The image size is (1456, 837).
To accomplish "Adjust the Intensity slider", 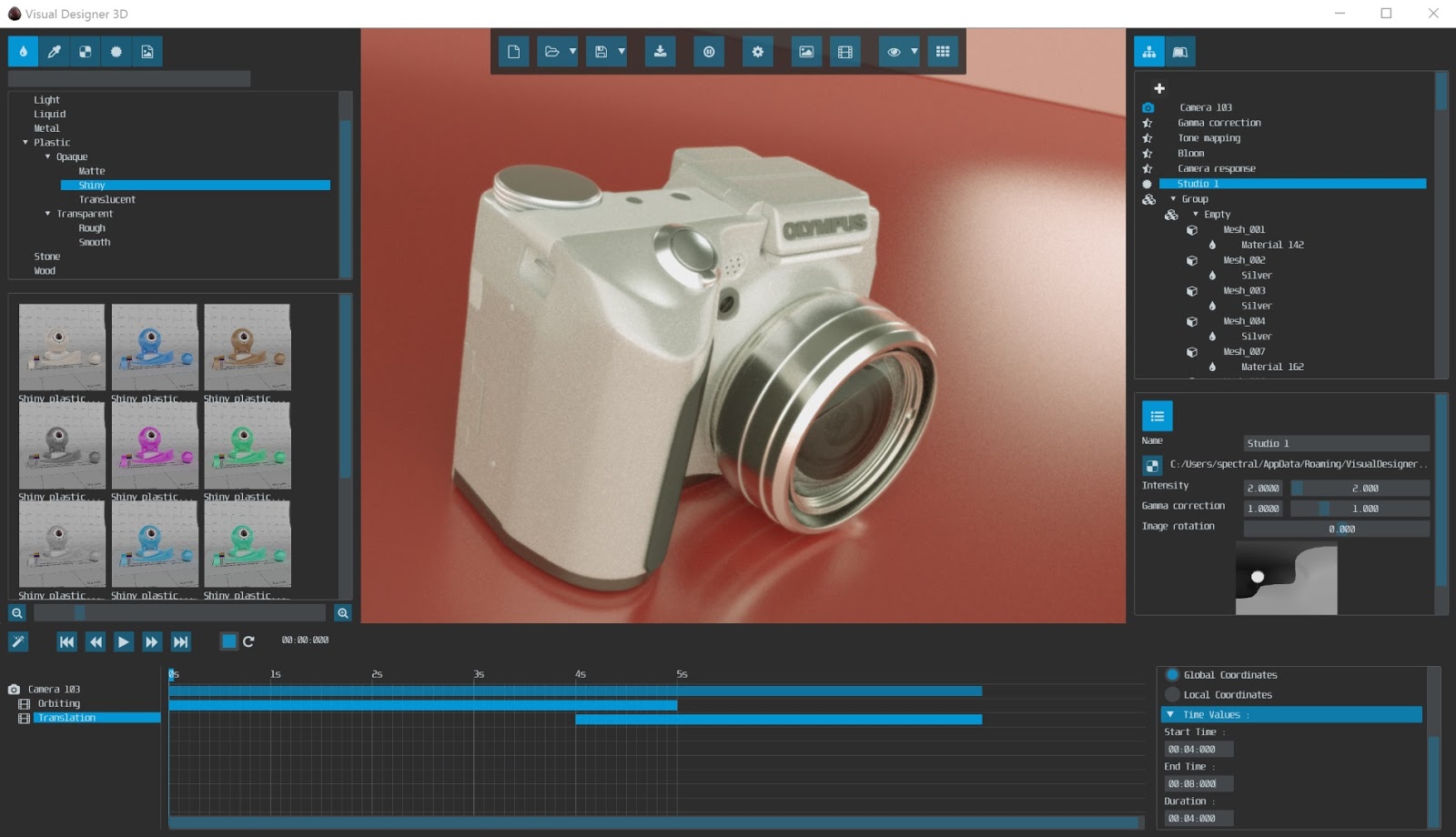I will pyautogui.click(x=1360, y=489).
